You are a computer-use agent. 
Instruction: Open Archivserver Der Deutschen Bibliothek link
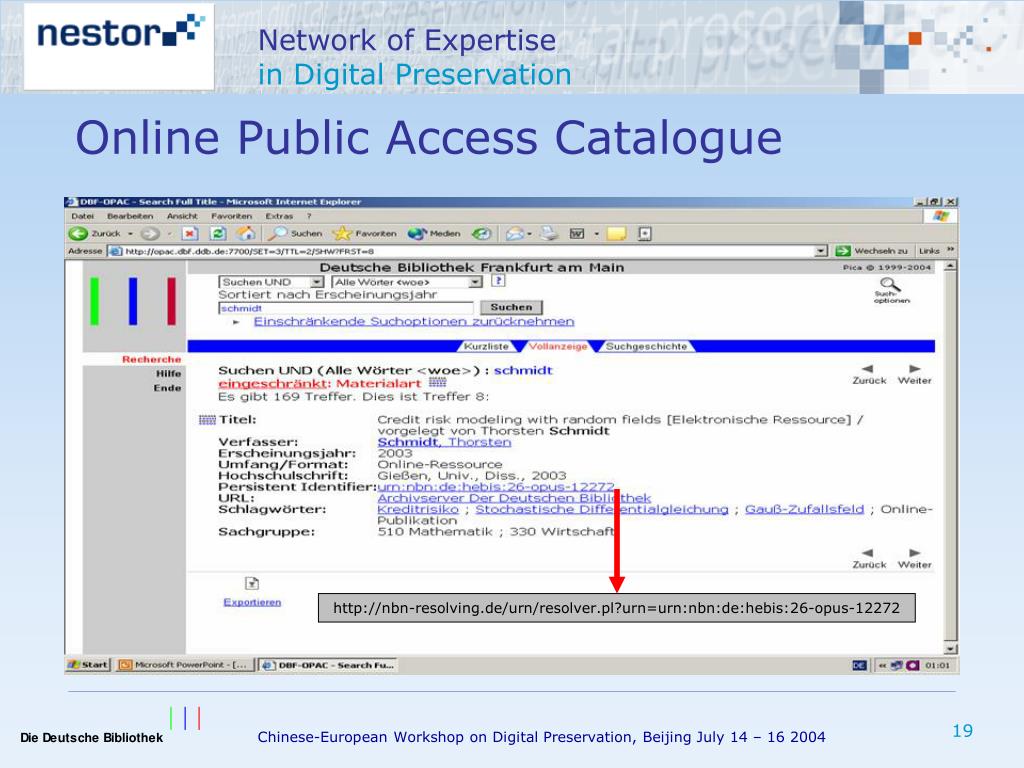514,498
